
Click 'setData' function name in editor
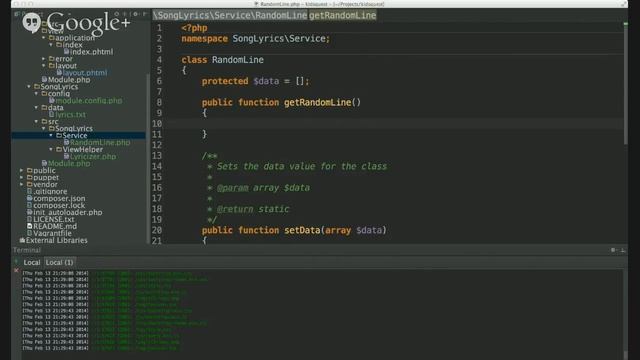tap(302, 230)
